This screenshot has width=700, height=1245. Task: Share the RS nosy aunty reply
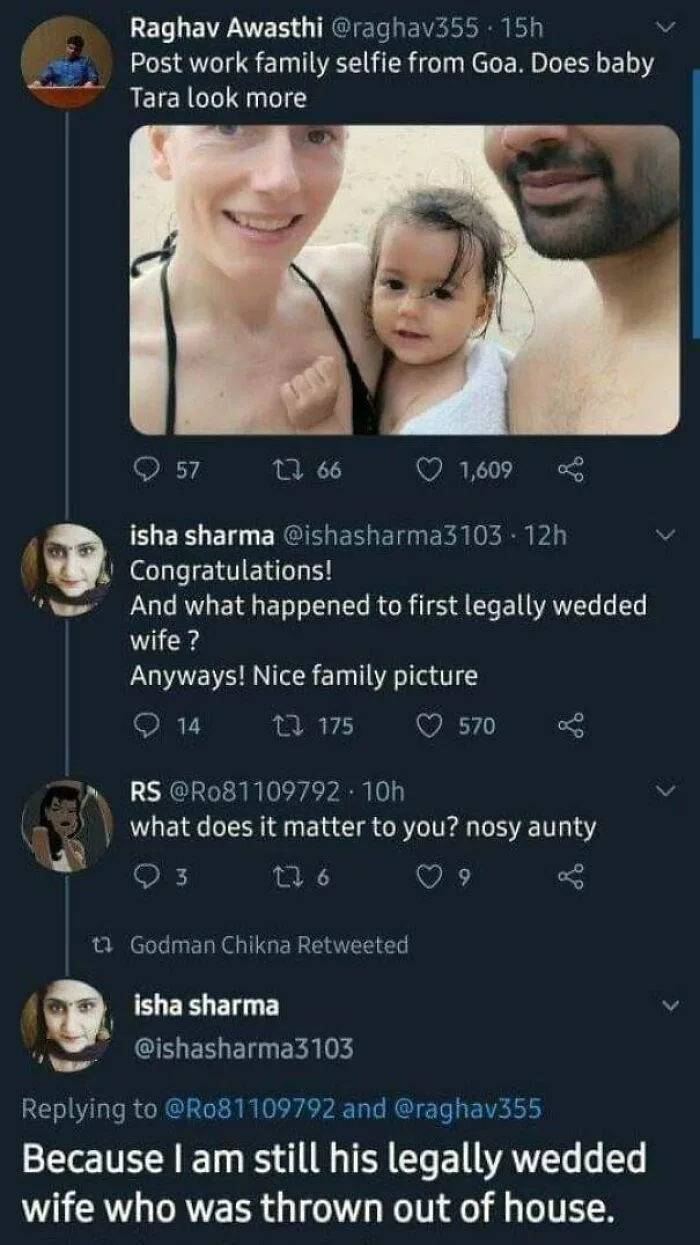[x=572, y=877]
